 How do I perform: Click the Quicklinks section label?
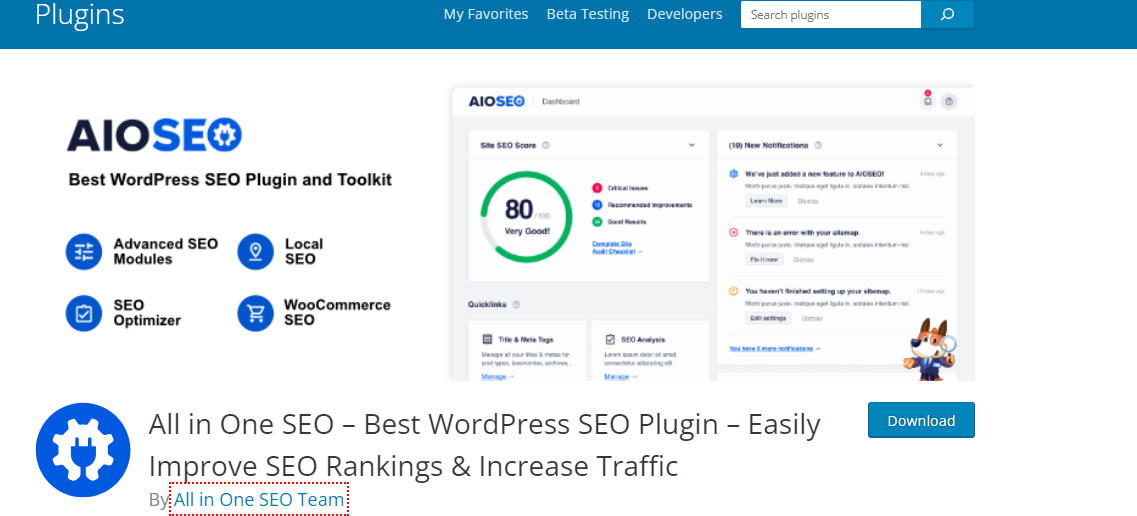click(x=487, y=304)
